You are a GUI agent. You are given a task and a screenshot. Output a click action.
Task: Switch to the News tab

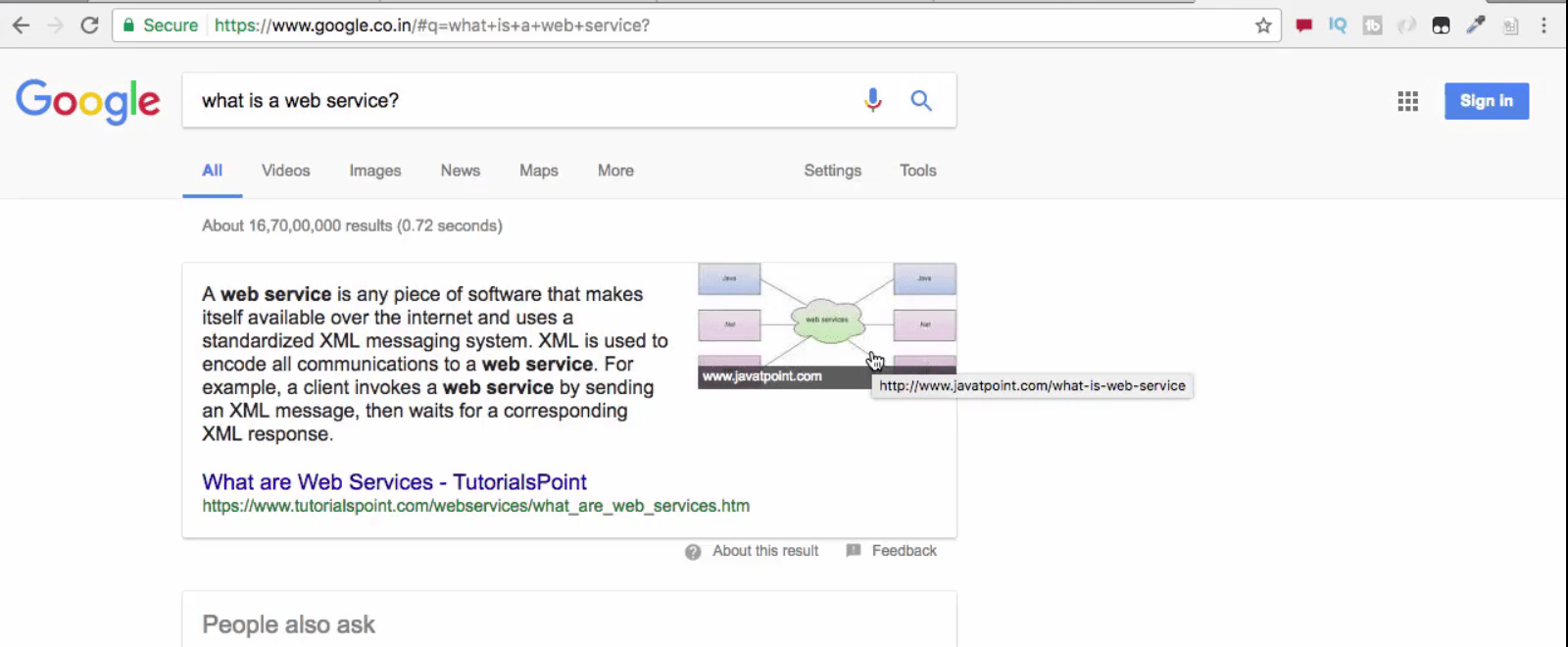[x=461, y=171]
